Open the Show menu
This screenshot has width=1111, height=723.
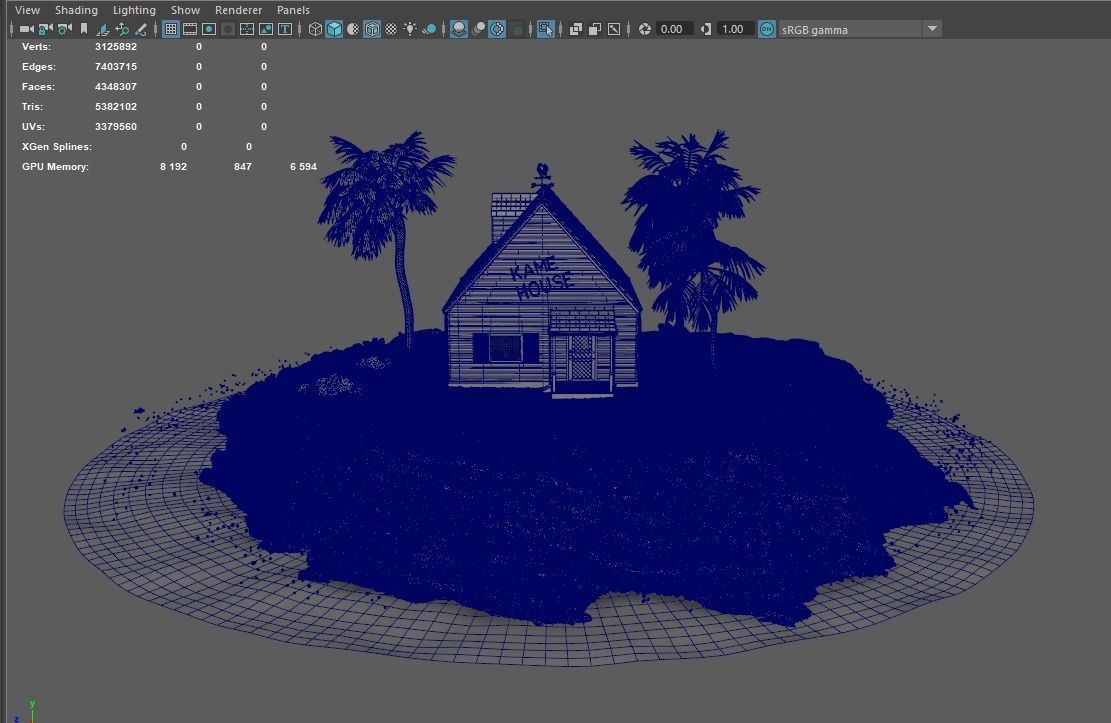point(185,10)
